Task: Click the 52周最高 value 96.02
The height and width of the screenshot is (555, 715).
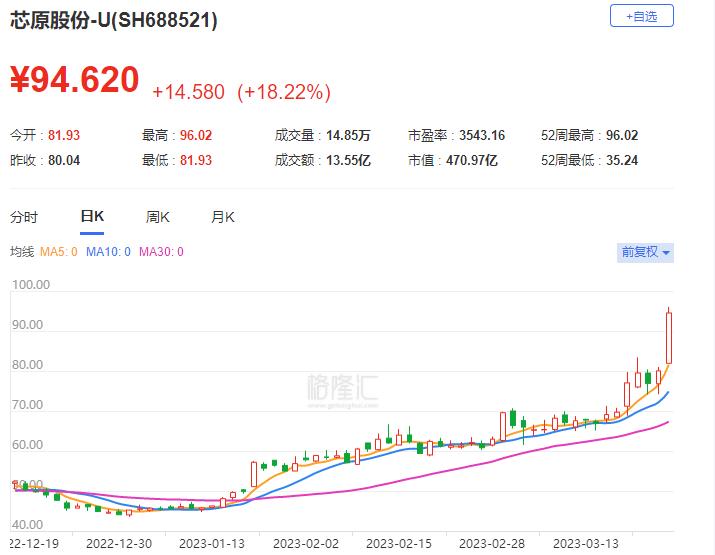Action: point(622,135)
